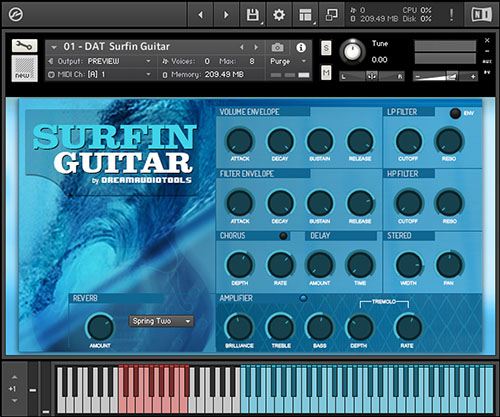Go to previous preset arrow in top toolbar

(201, 15)
